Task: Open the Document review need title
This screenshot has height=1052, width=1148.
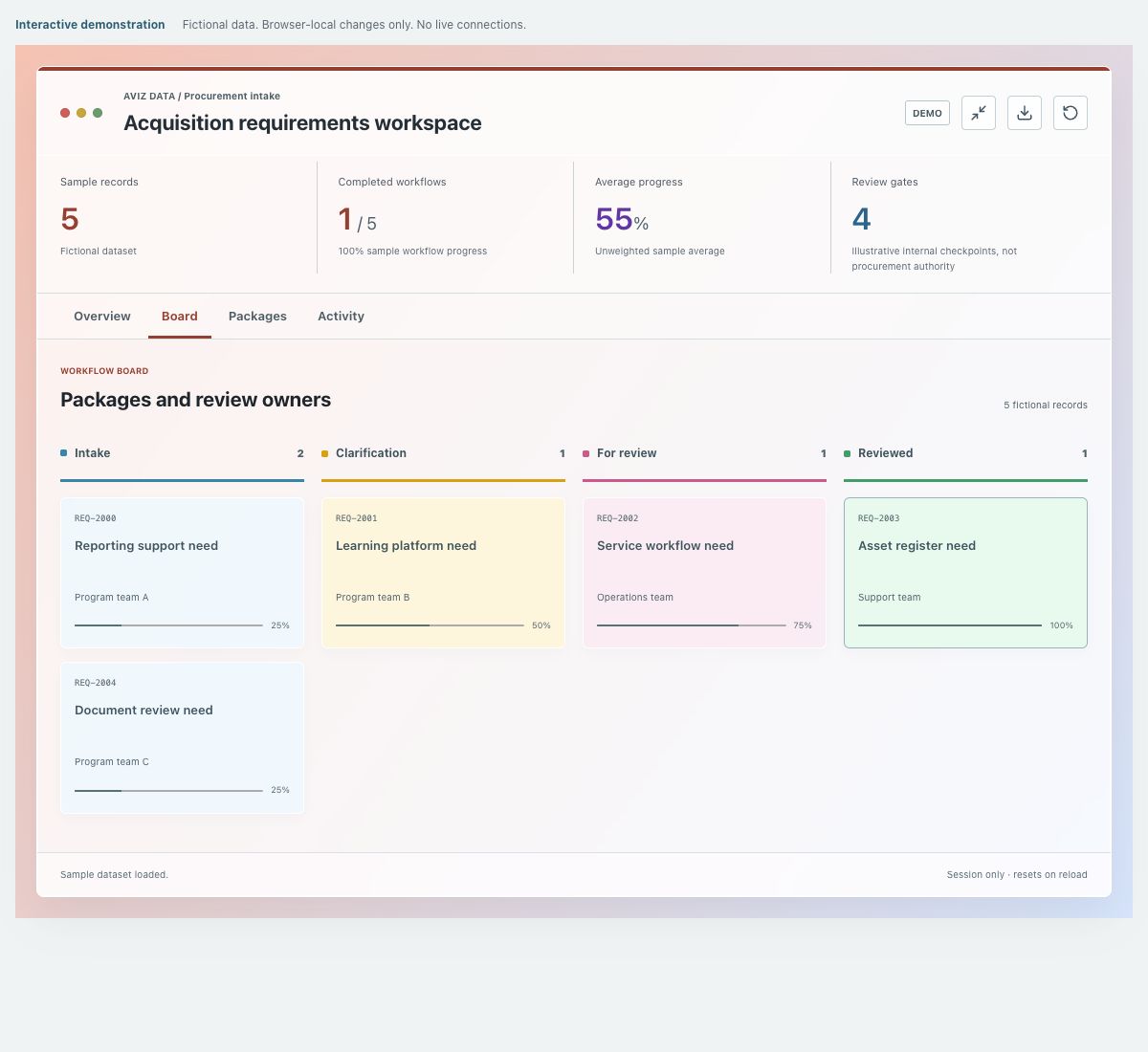Action: [143, 711]
